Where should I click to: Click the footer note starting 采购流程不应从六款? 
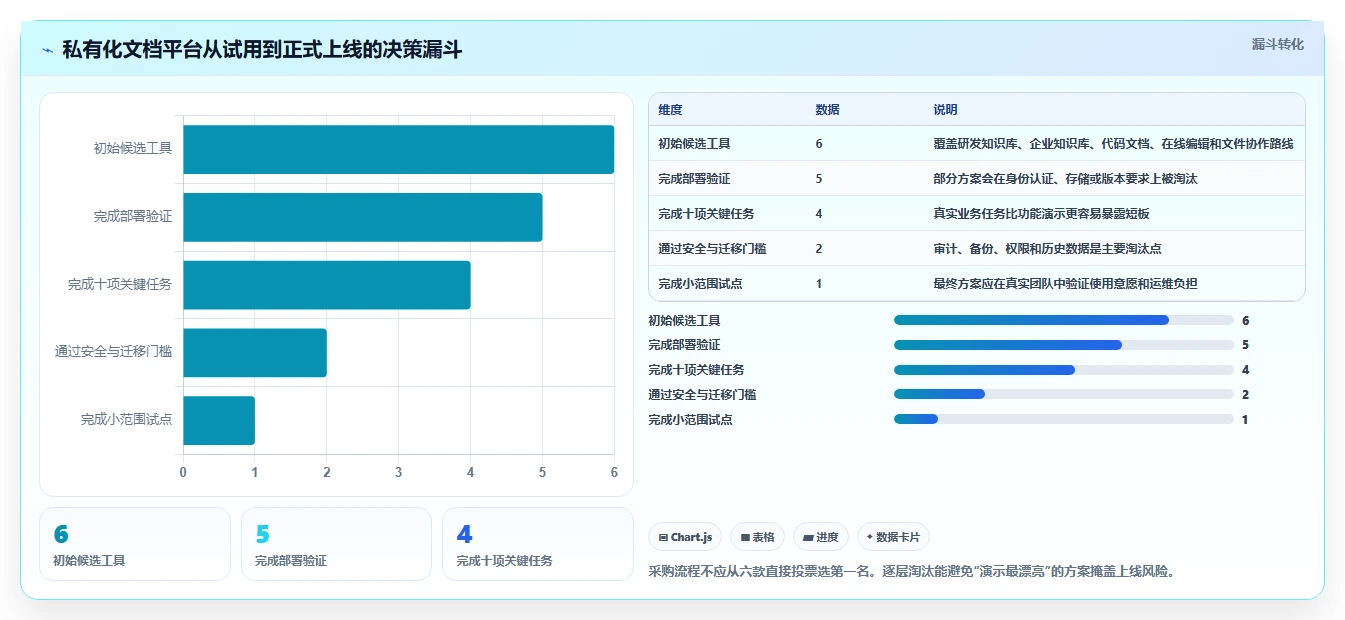coord(911,572)
